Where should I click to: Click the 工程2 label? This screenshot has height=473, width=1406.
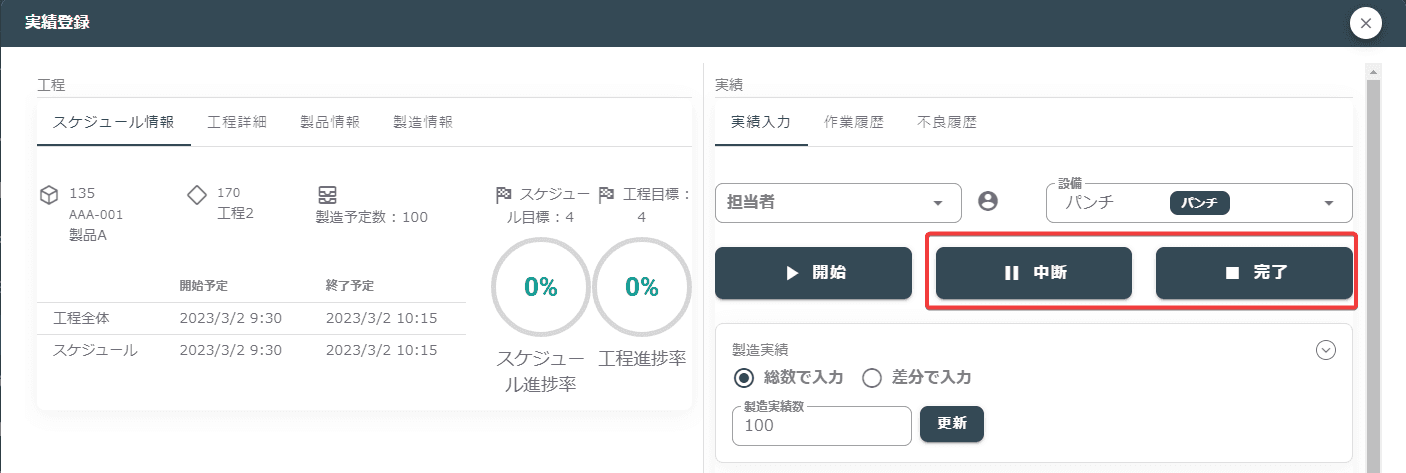237,214
